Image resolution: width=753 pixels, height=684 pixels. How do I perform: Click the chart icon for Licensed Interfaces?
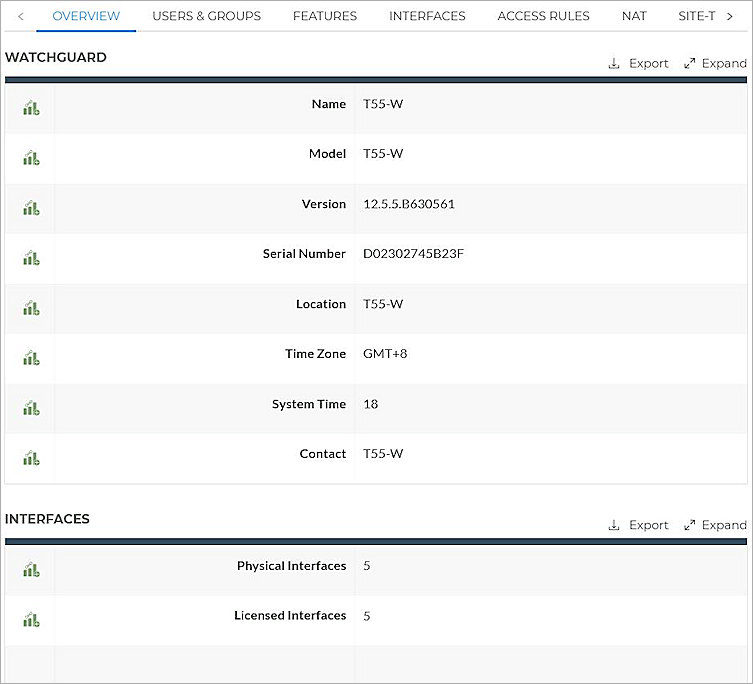pos(31,620)
